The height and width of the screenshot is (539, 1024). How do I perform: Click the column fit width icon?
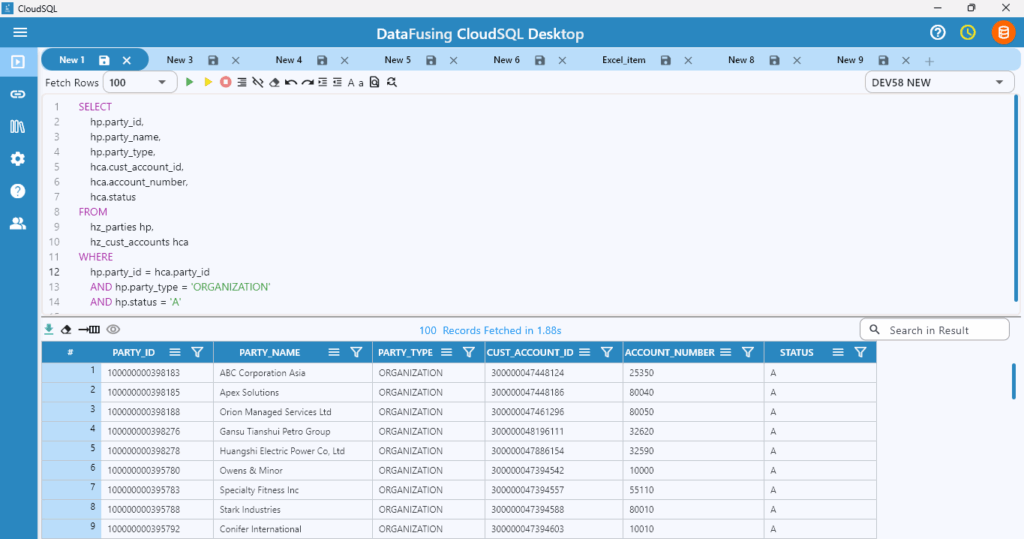(x=89, y=329)
